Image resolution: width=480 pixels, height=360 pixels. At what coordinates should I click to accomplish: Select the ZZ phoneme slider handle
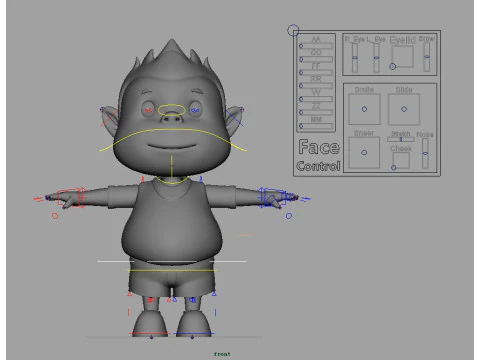coord(301,113)
